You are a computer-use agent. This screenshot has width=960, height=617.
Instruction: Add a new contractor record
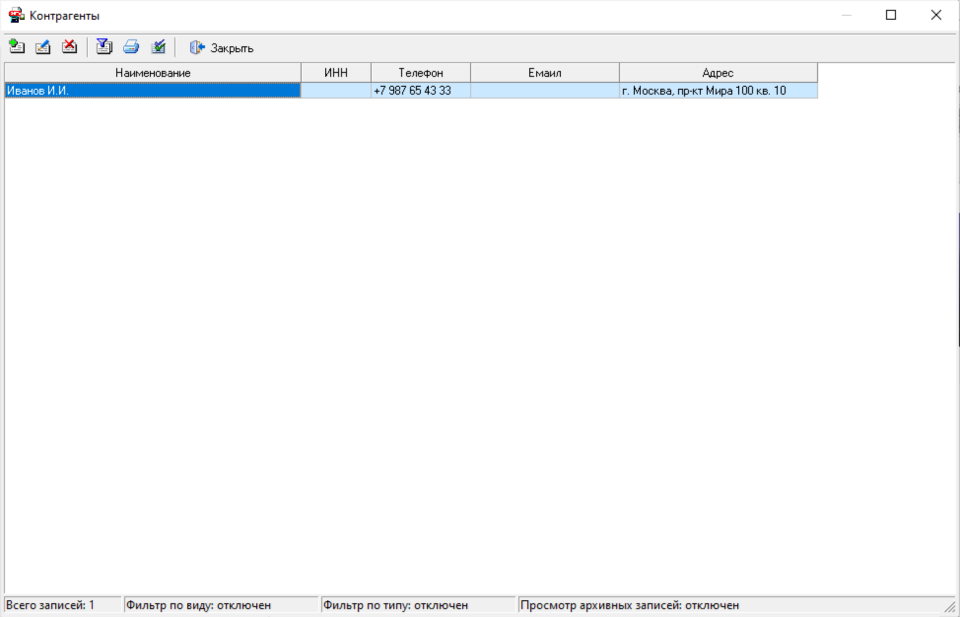[17, 47]
